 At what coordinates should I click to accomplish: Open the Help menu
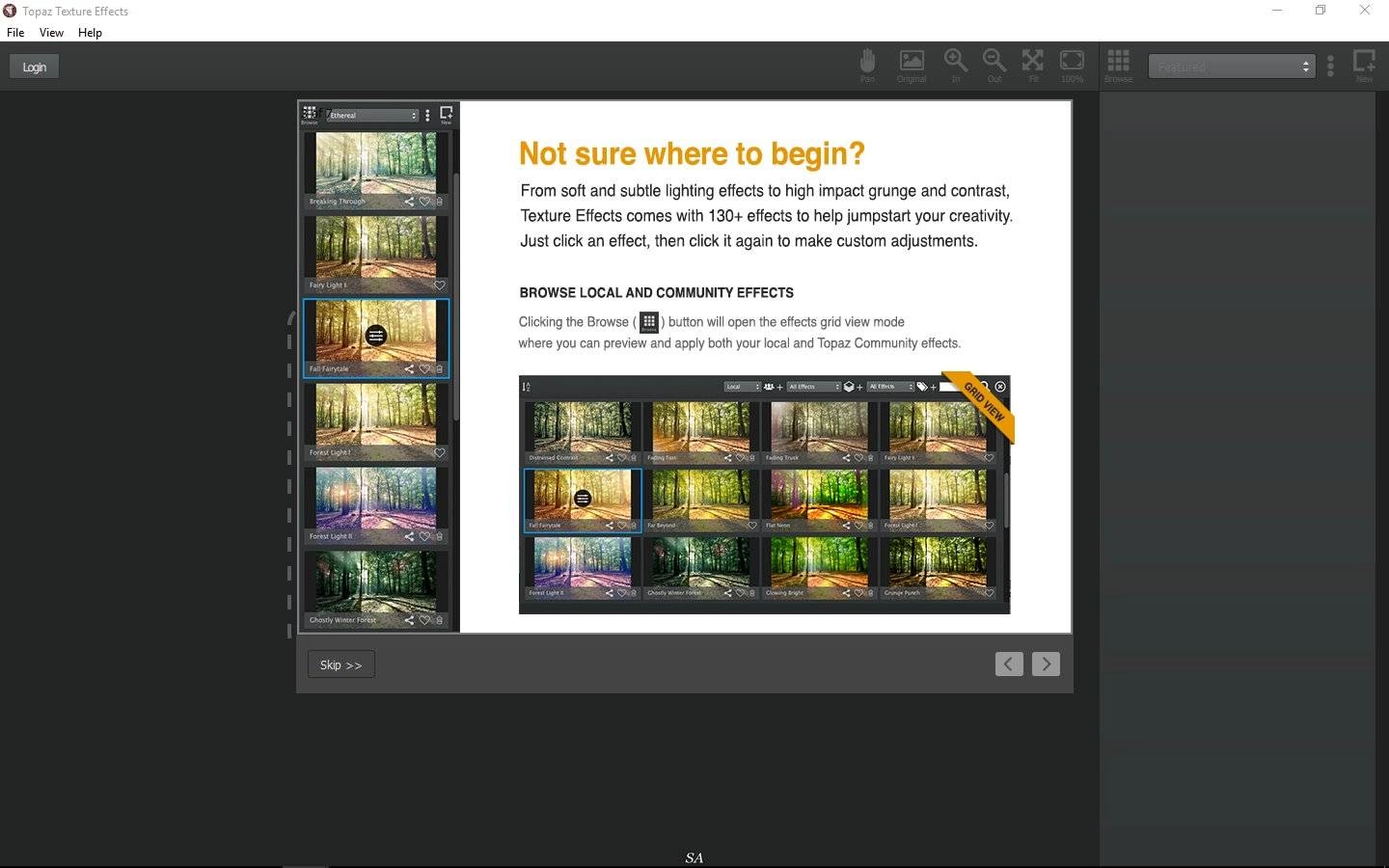90,32
